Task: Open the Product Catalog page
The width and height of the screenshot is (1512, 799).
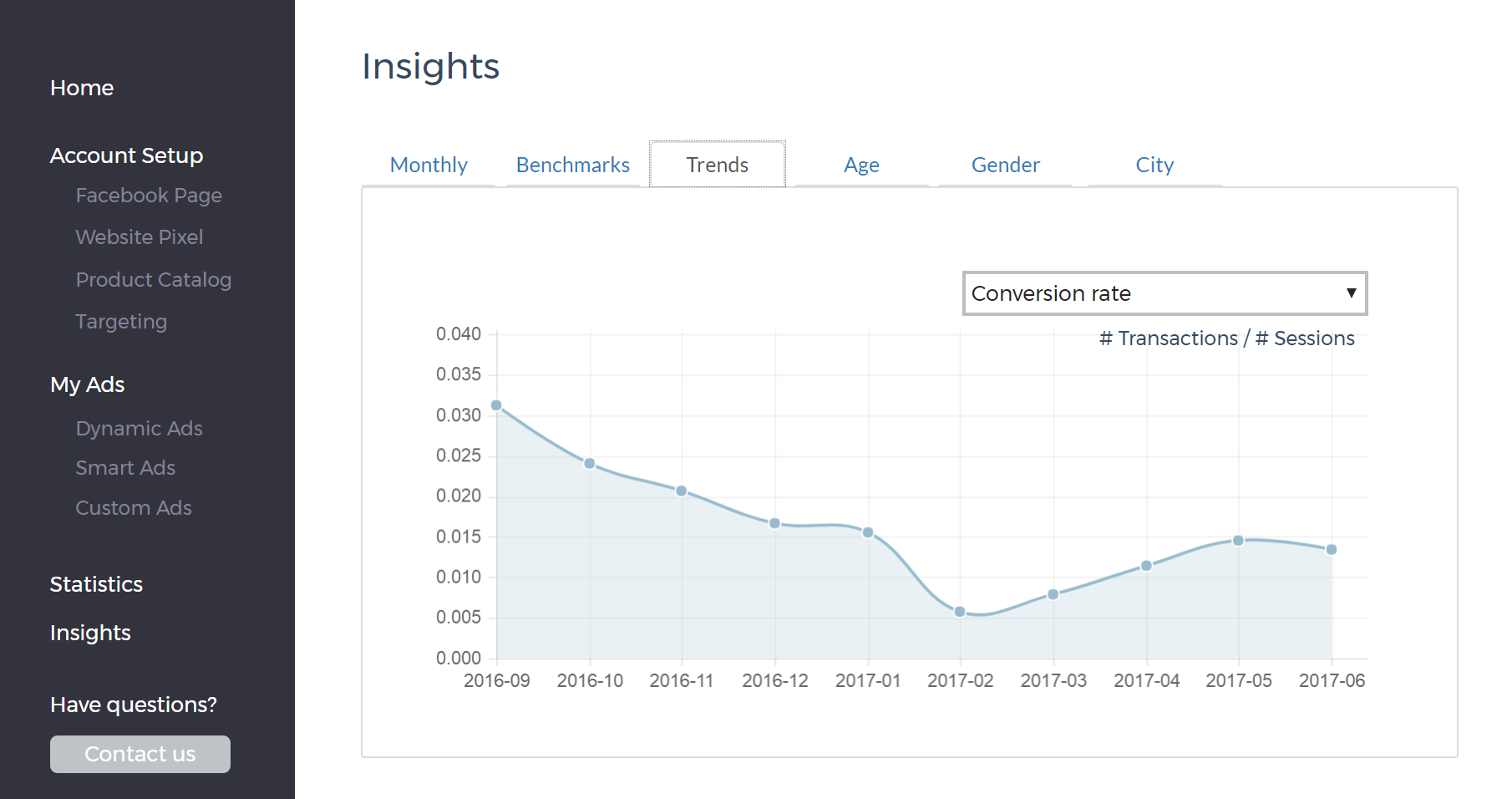Action: pos(154,280)
